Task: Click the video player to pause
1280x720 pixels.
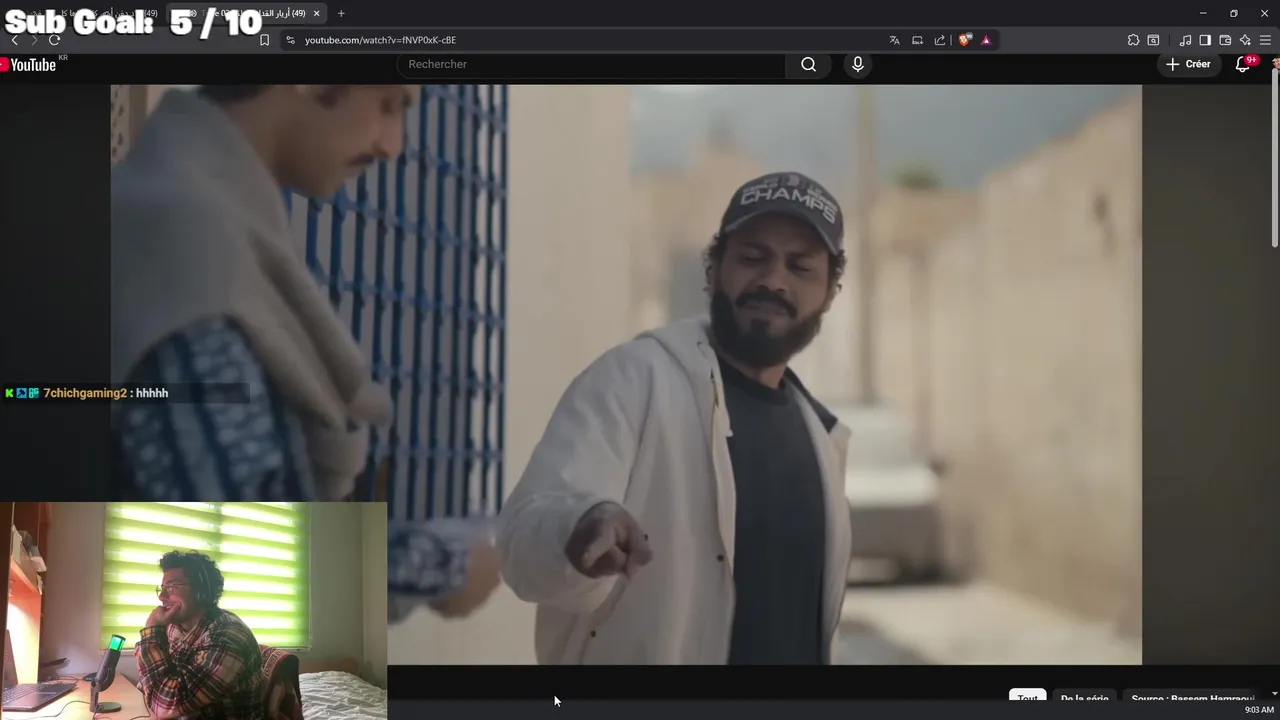Action: (x=626, y=374)
